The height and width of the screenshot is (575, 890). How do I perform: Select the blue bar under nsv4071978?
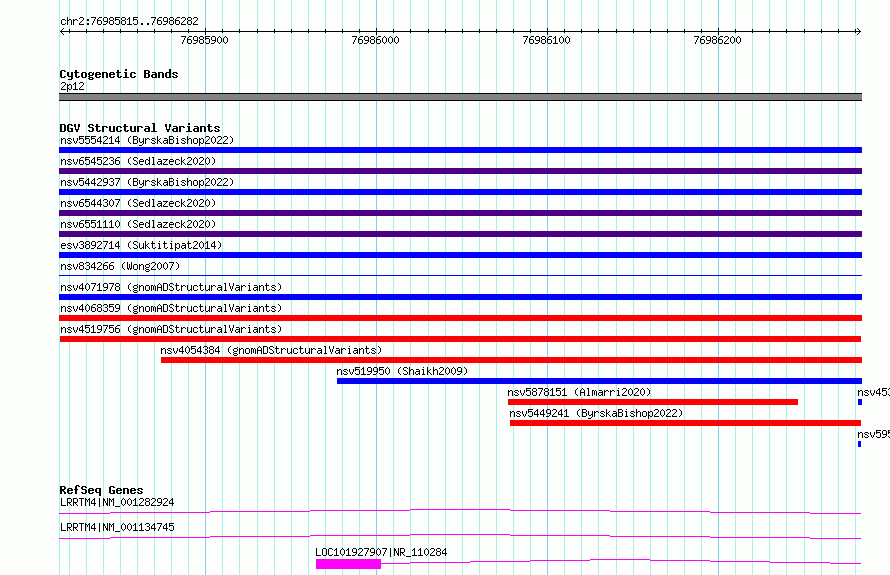pyautogui.click(x=460, y=297)
